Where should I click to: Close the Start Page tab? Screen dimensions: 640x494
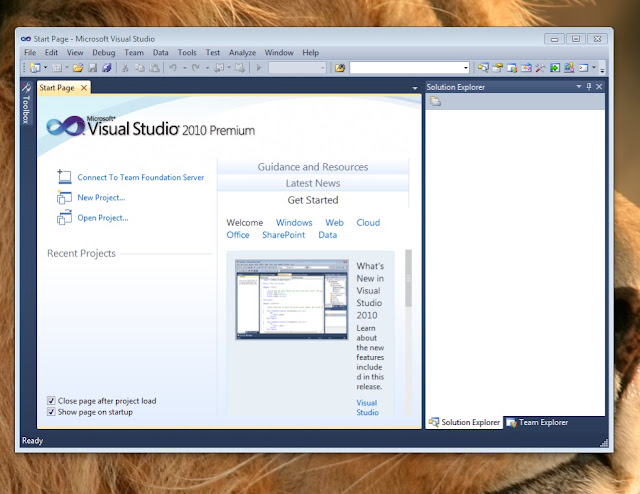(x=84, y=88)
